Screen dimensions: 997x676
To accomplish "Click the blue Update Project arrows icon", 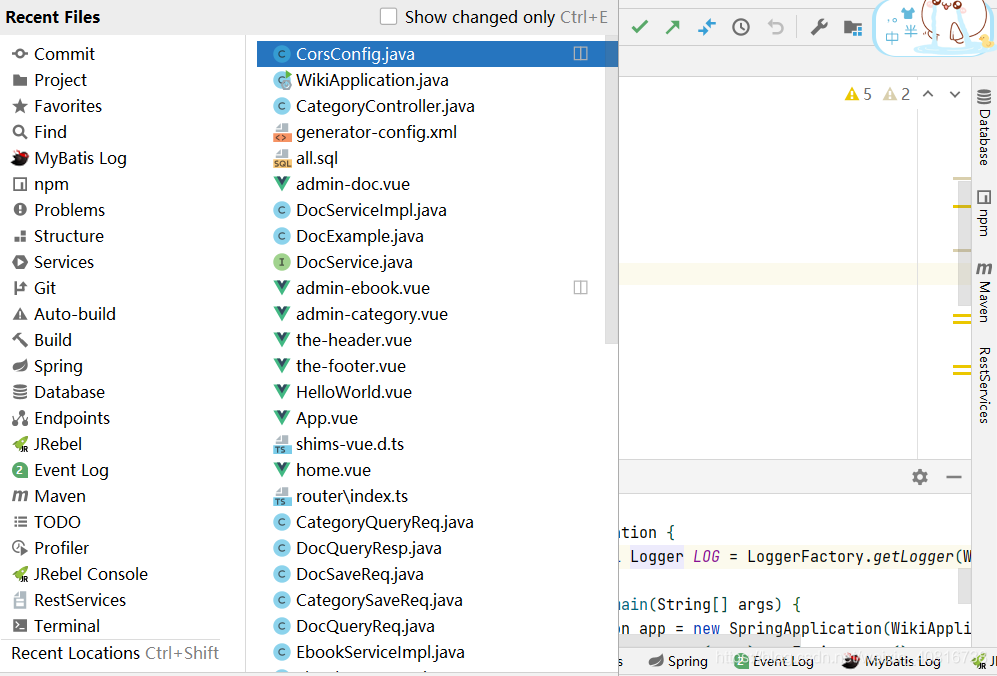I will (706, 27).
